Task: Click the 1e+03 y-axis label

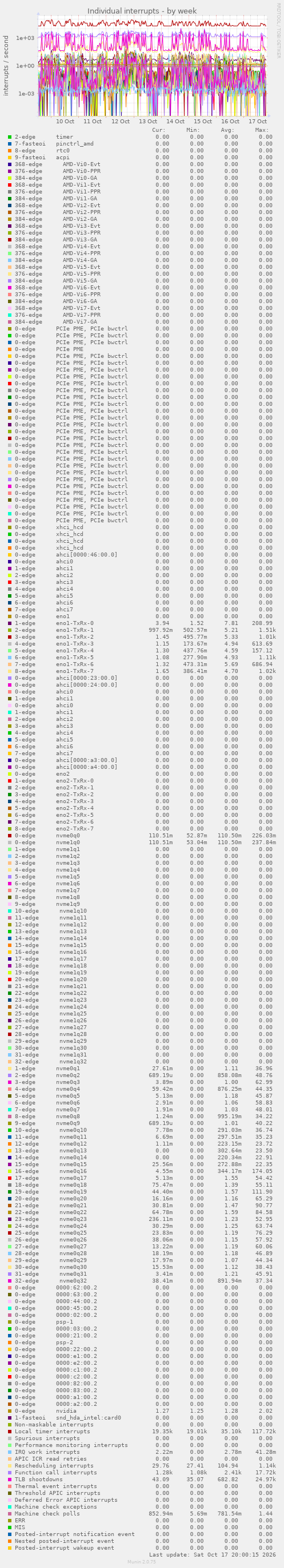Action: (25, 38)
